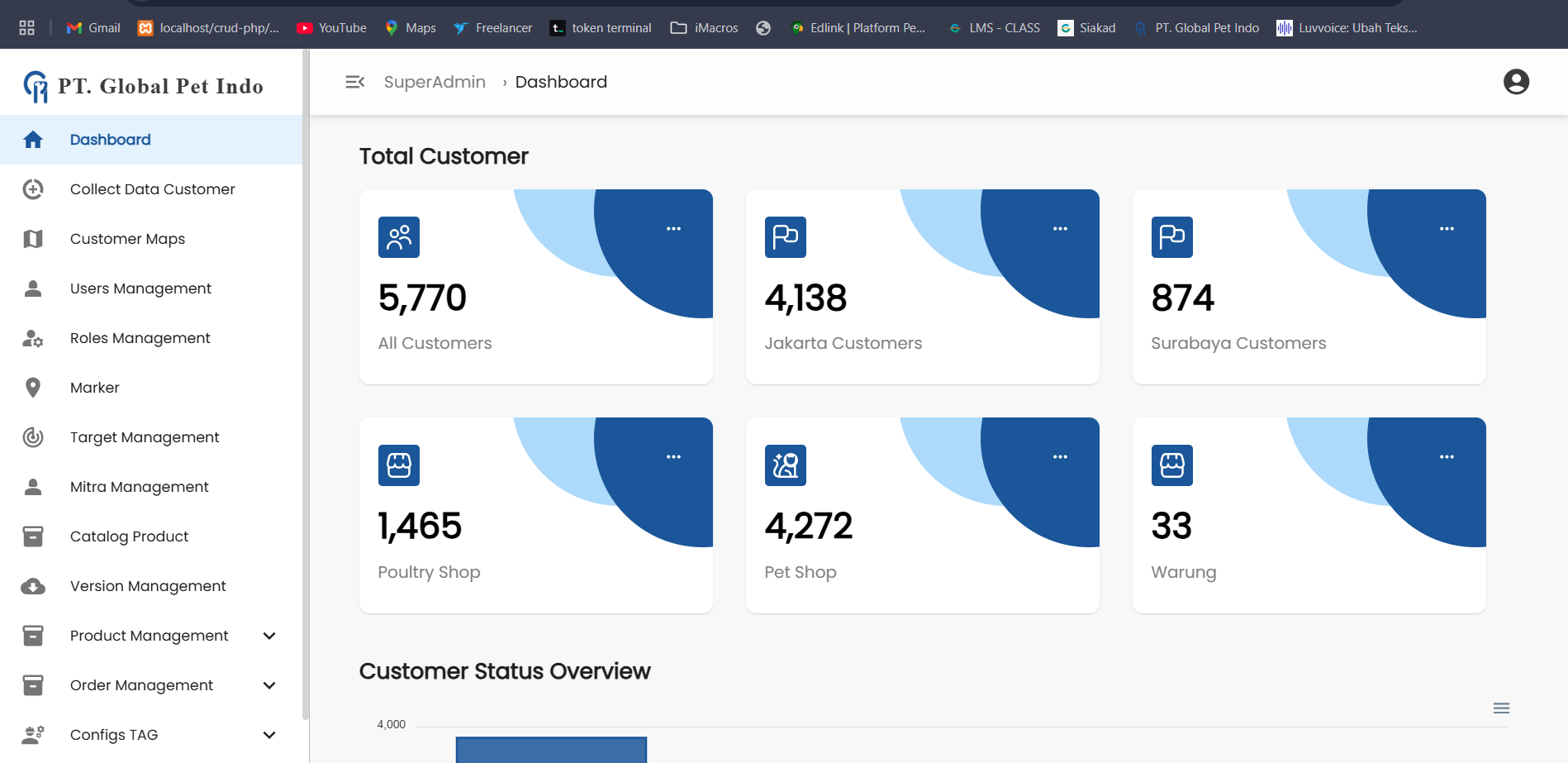Open more options on All Customers card
Screen dimensions: 1568x763
pos(673,229)
